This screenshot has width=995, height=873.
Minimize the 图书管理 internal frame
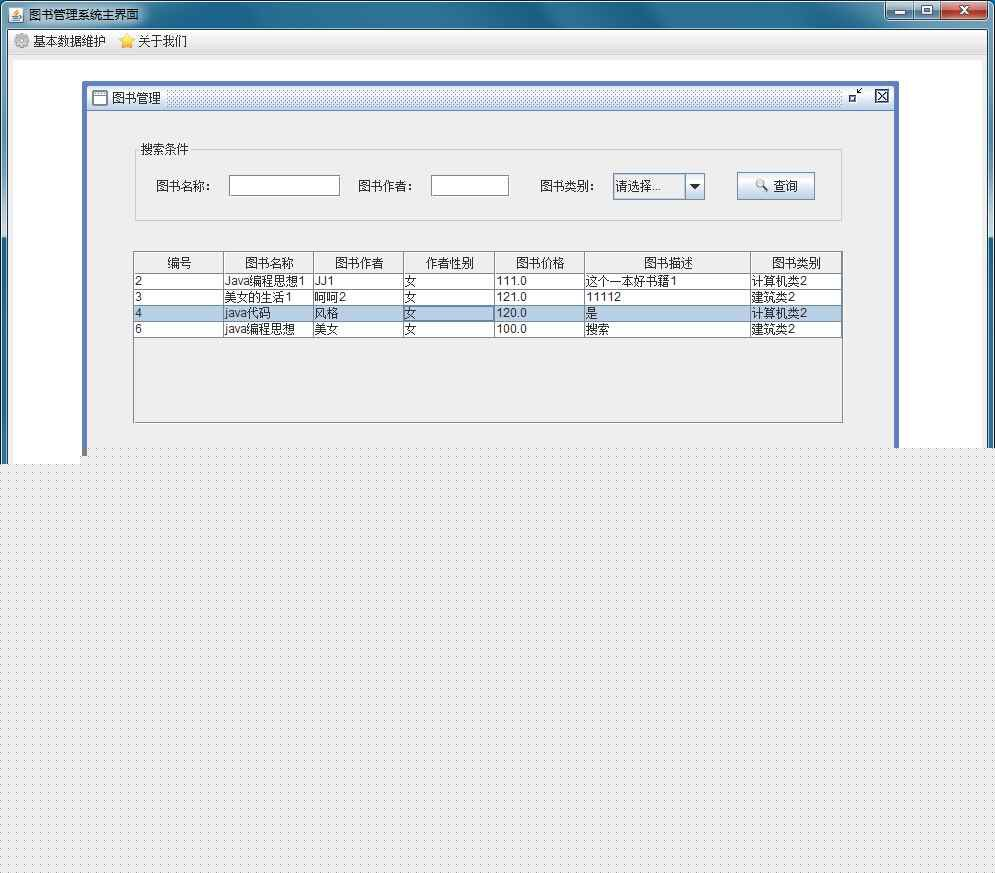point(855,96)
